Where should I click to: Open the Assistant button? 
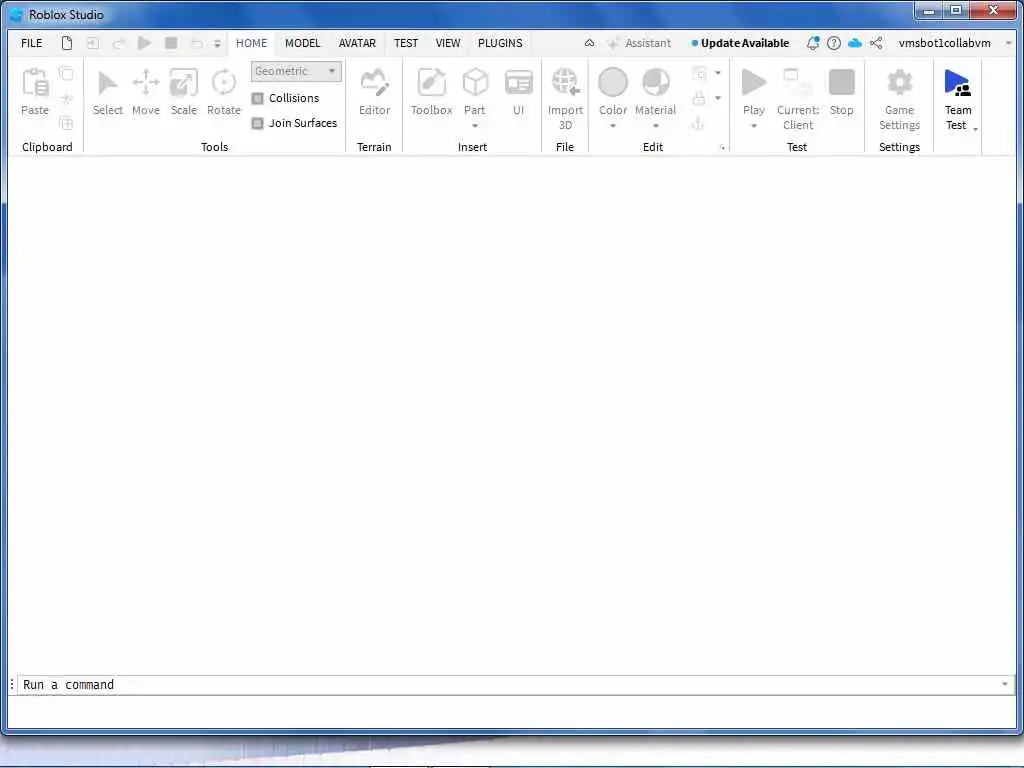[x=639, y=43]
